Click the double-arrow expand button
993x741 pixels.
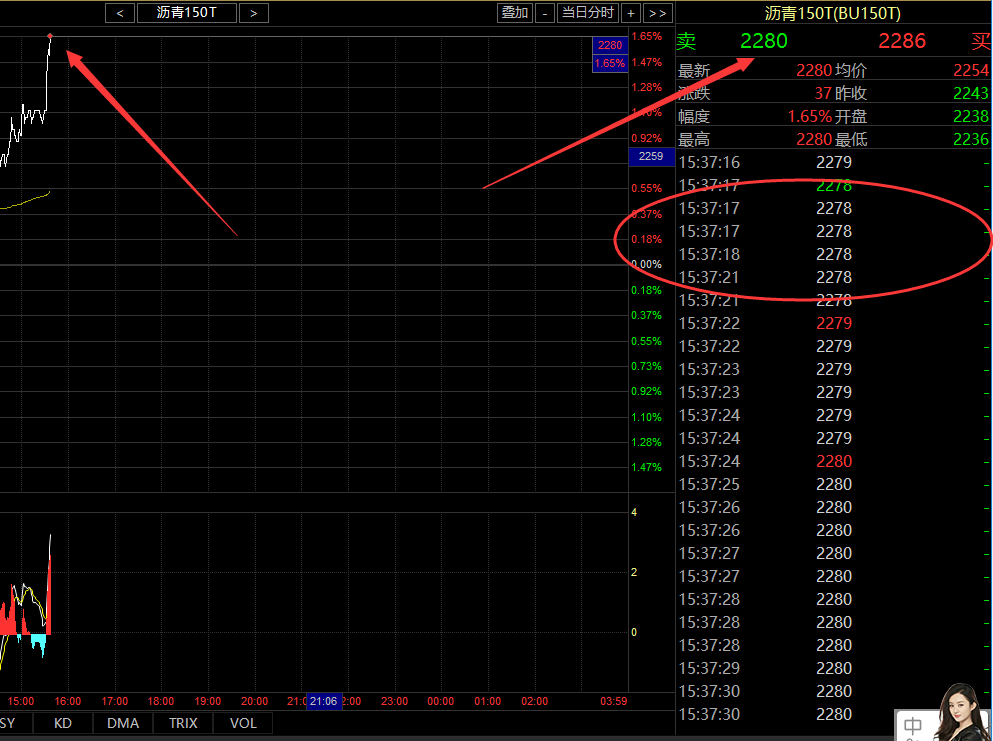657,13
